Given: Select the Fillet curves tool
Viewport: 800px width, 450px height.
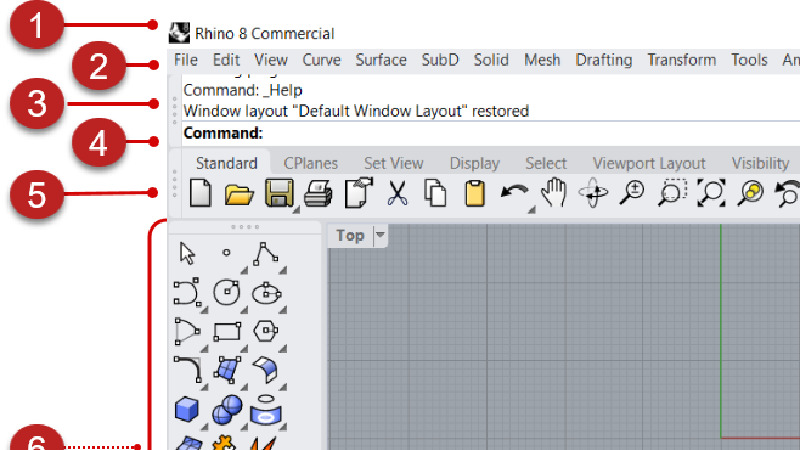Looking at the screenshot, I should [x=188, y=369].
